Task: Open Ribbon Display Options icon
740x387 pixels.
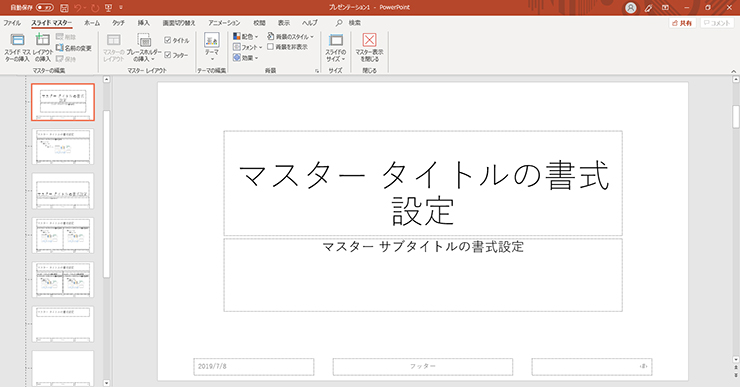Action: tap(665, 8)
